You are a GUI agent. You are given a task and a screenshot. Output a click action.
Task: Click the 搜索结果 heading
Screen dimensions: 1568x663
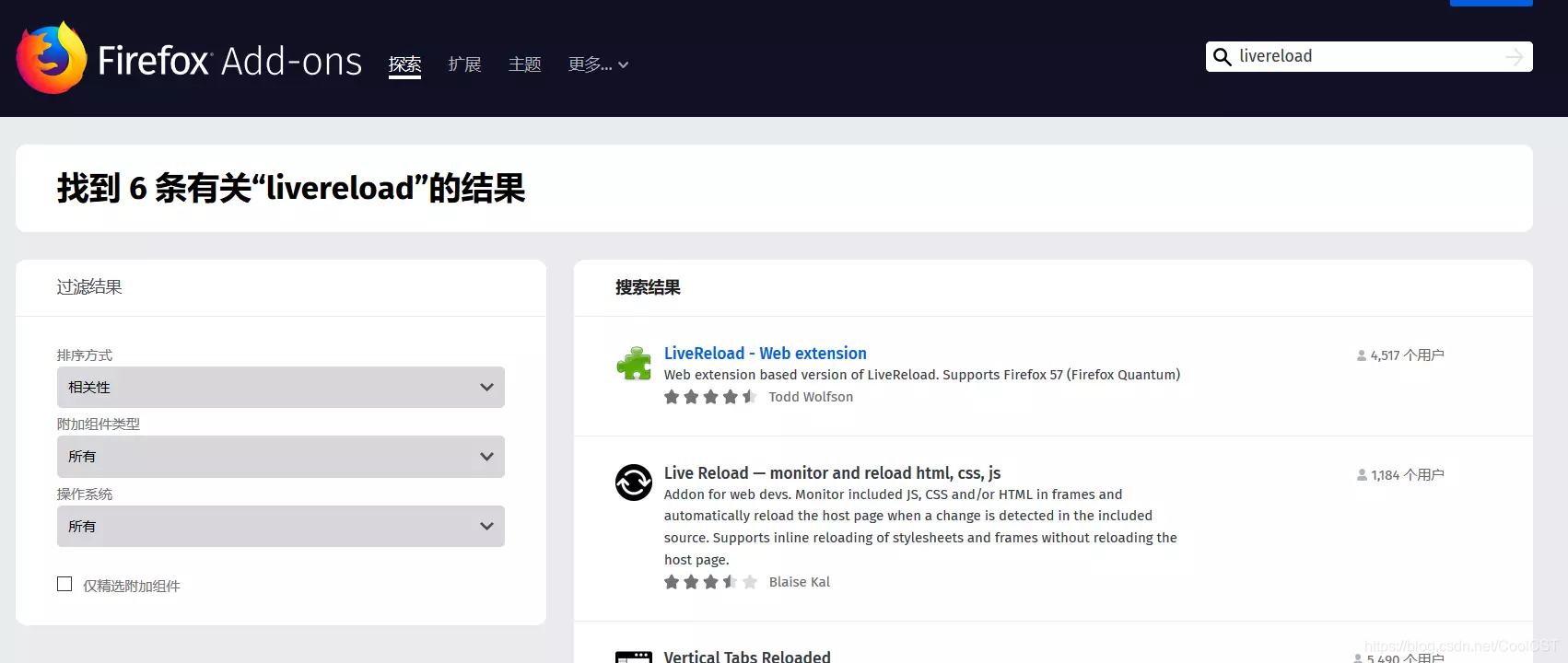pos(648,287)
